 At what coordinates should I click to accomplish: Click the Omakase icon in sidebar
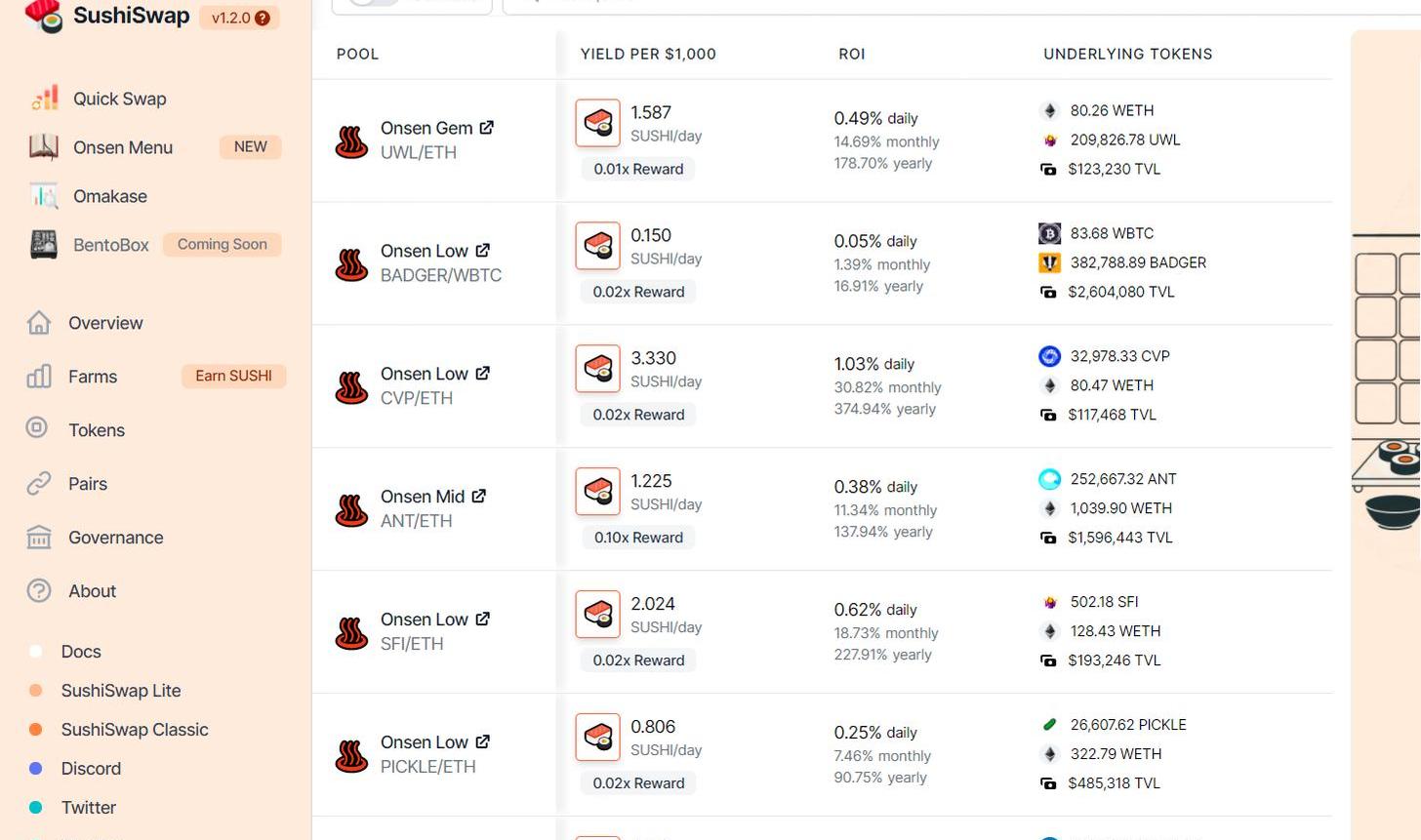[44, 196]
